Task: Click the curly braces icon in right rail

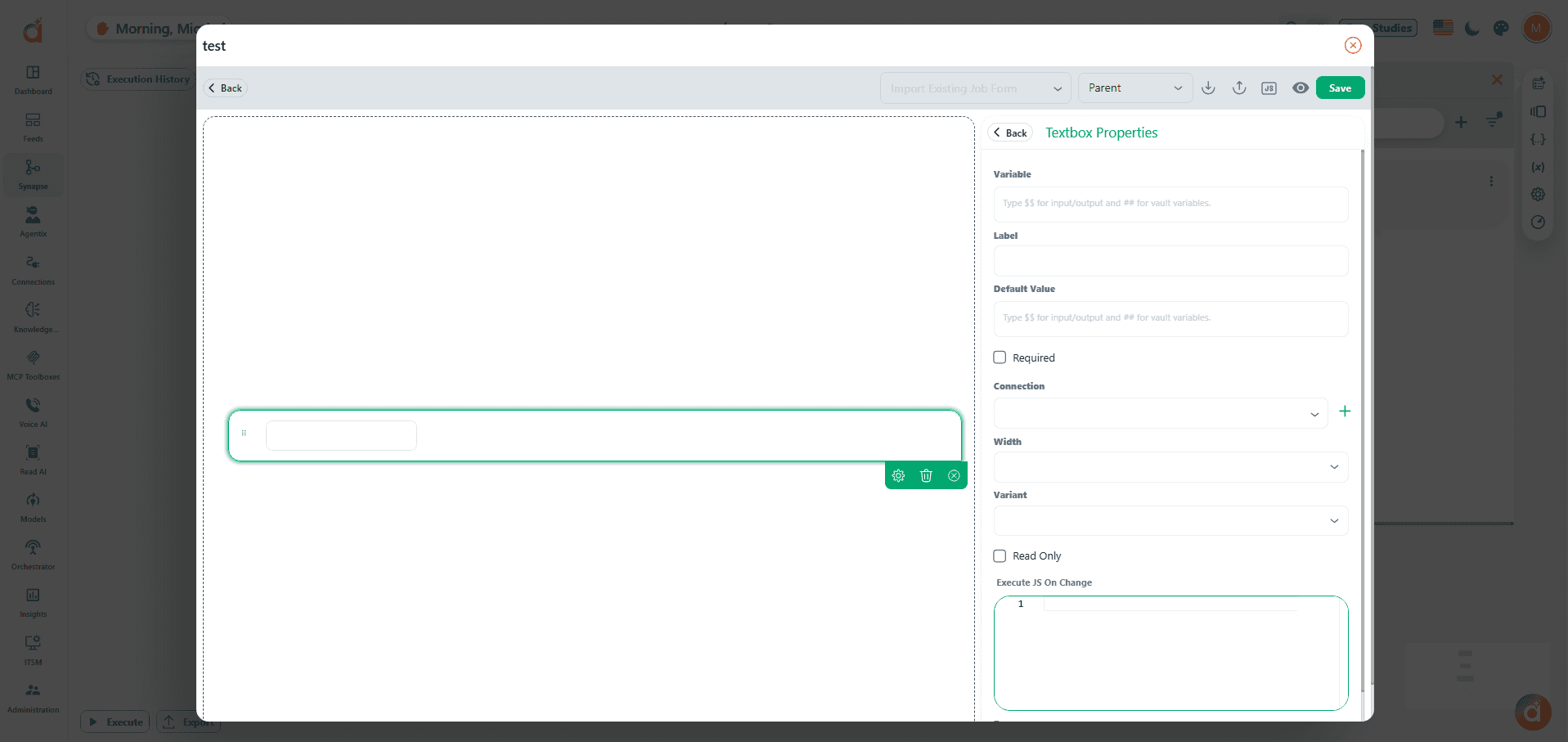Action: (x=1538, y=139)
